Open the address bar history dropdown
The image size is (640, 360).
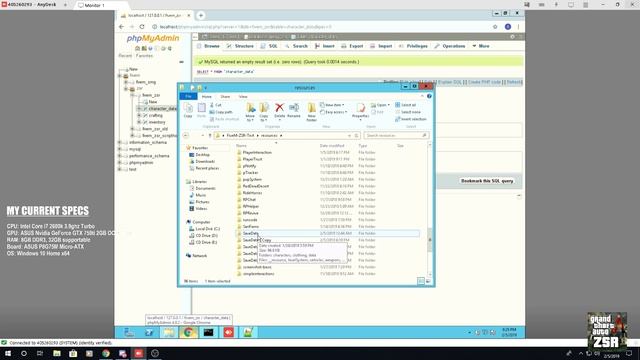point(349,135)
